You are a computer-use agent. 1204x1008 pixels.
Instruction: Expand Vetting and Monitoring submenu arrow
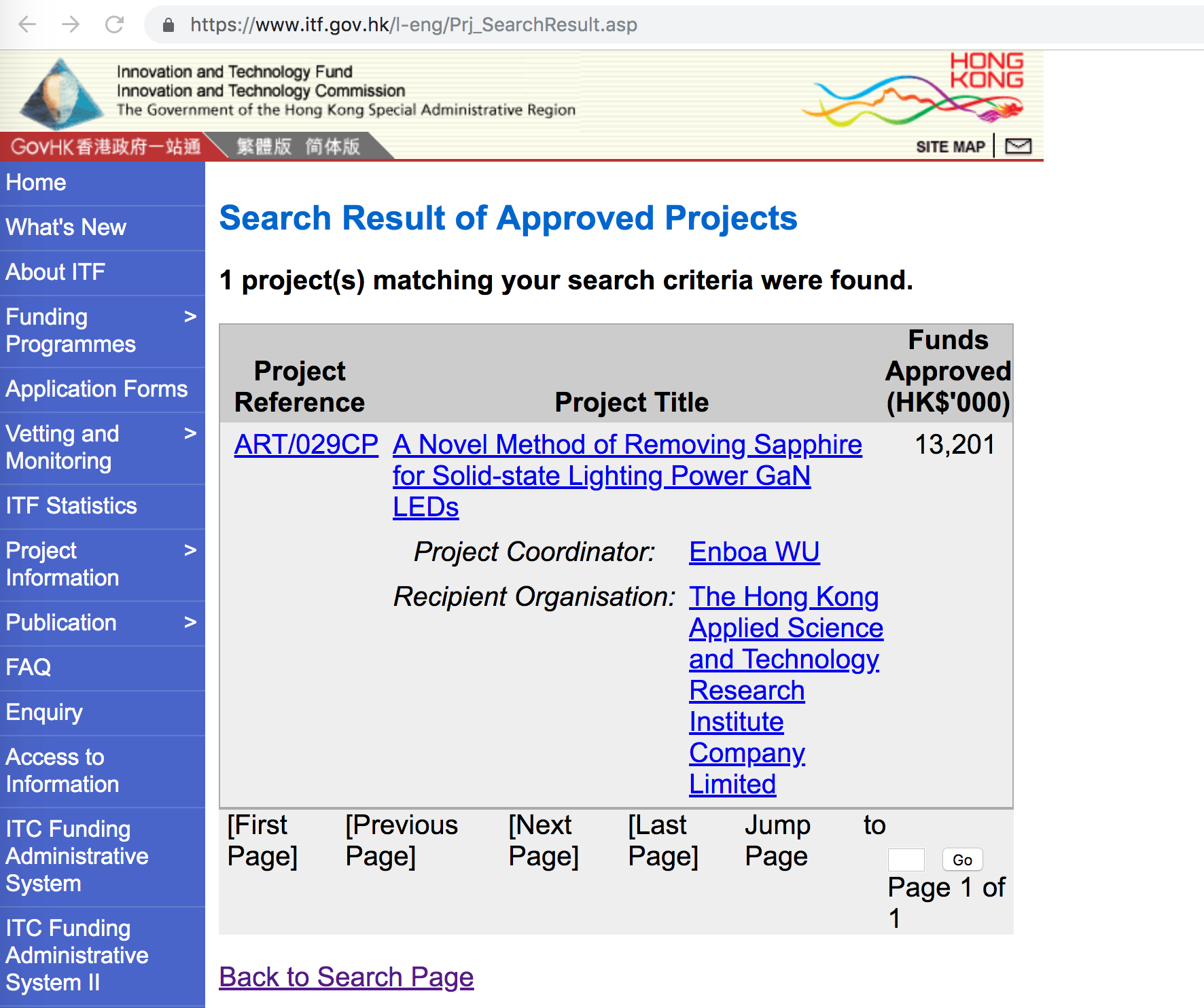190,433
